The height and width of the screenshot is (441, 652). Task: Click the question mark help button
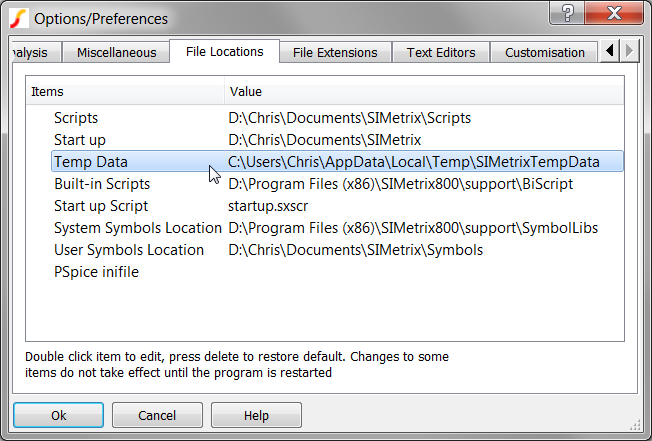coord(567,13)
